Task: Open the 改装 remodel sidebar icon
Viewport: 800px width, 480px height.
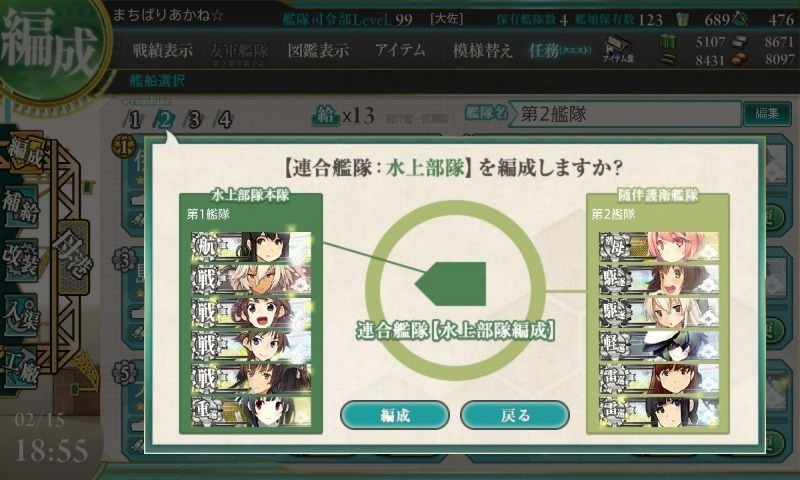Action: pos(20,260)
